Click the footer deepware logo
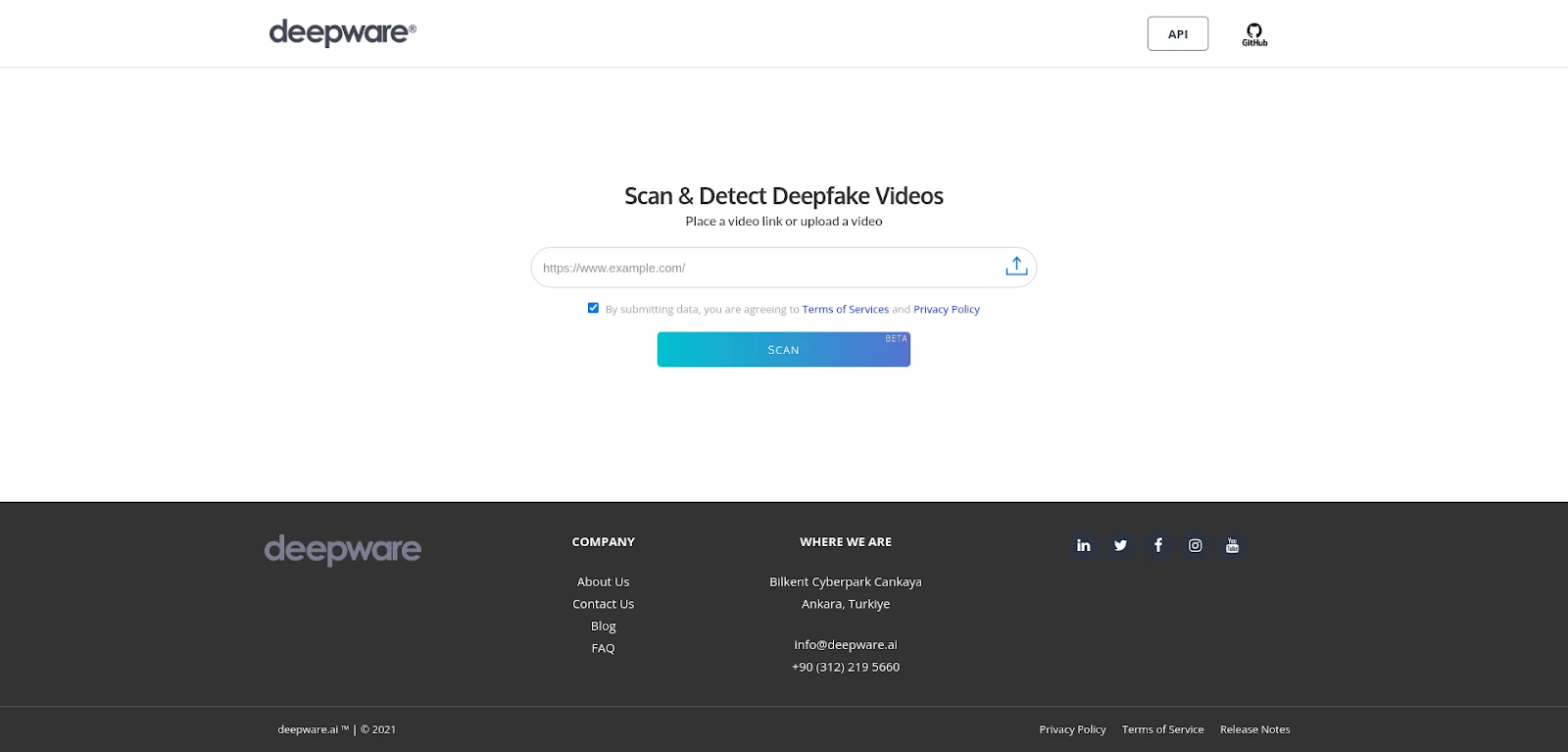The width and height of the screenshot is (1568, 752). pyautogui.click(x=342, y=549)
